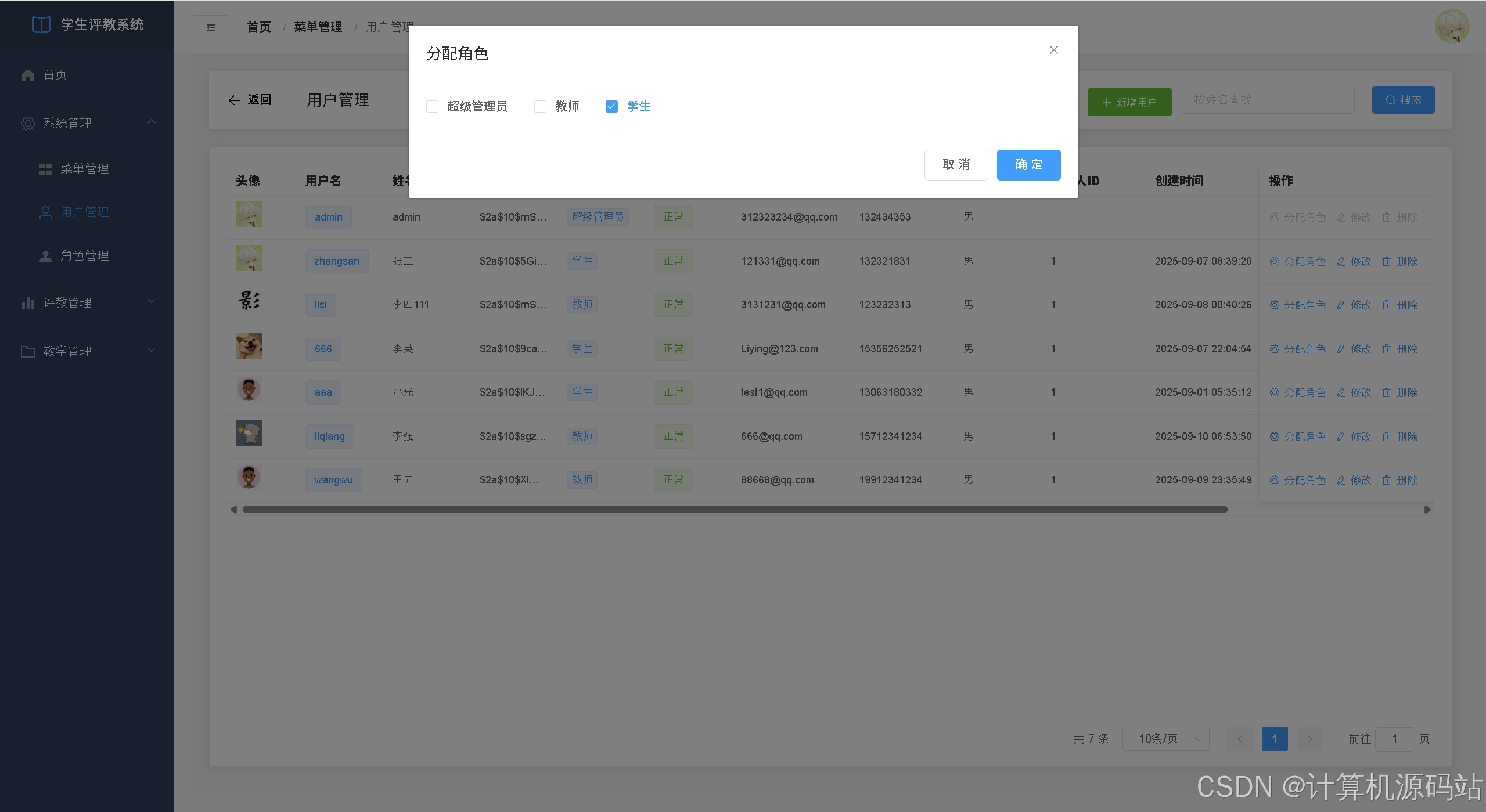Click the next page arrow
Screen dimensions: 1486x812
[1309, 739]
